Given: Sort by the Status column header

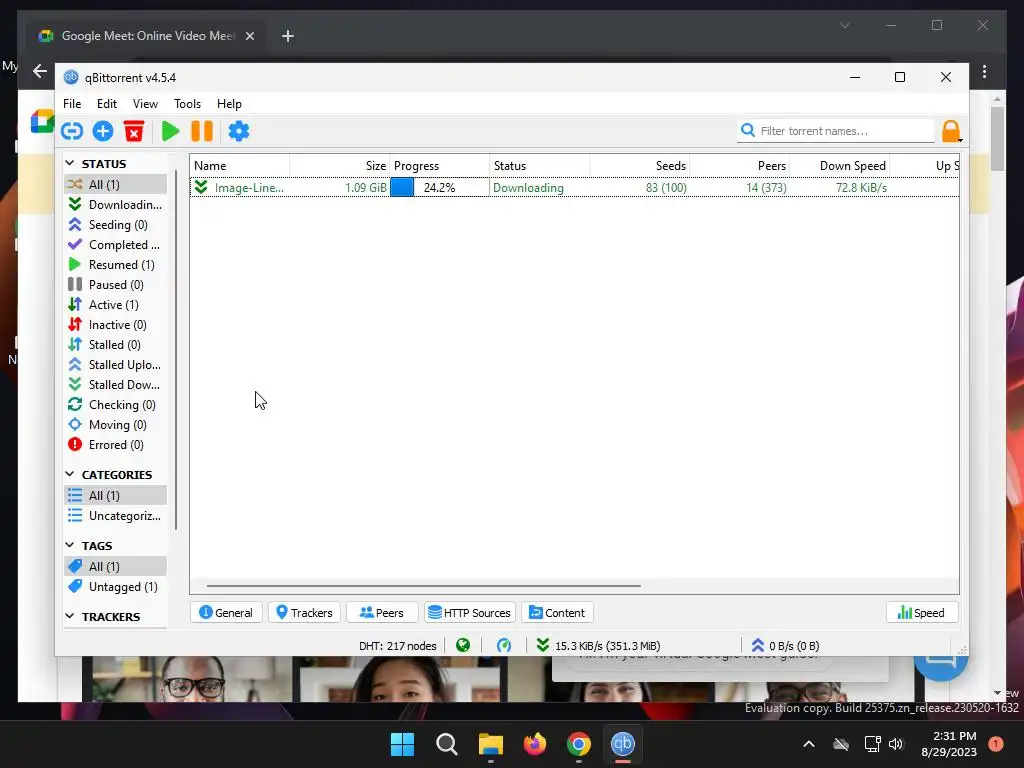Looking at the screenshot, I should click(x=539, y=166).
